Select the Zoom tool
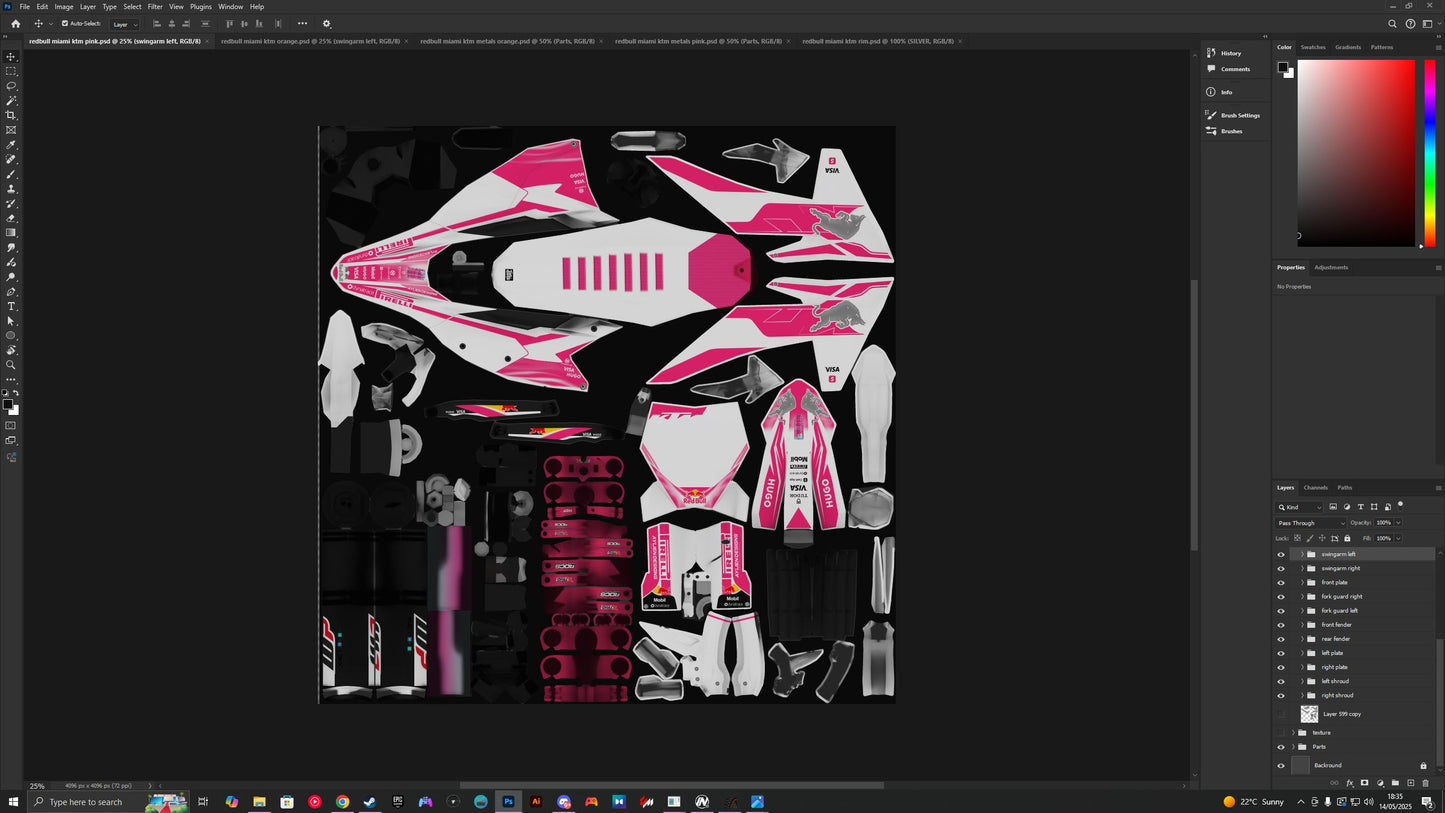This screenshot has height=813, width=1445. tap(11, 364)
